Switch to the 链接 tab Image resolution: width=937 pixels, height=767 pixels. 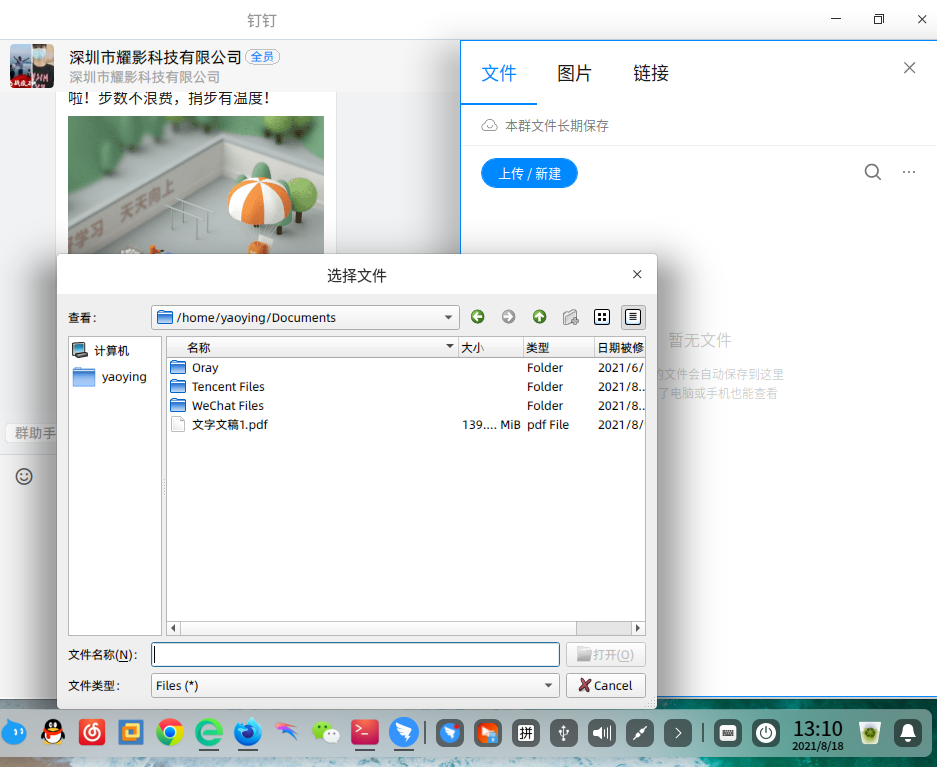[x=651, y=73]
